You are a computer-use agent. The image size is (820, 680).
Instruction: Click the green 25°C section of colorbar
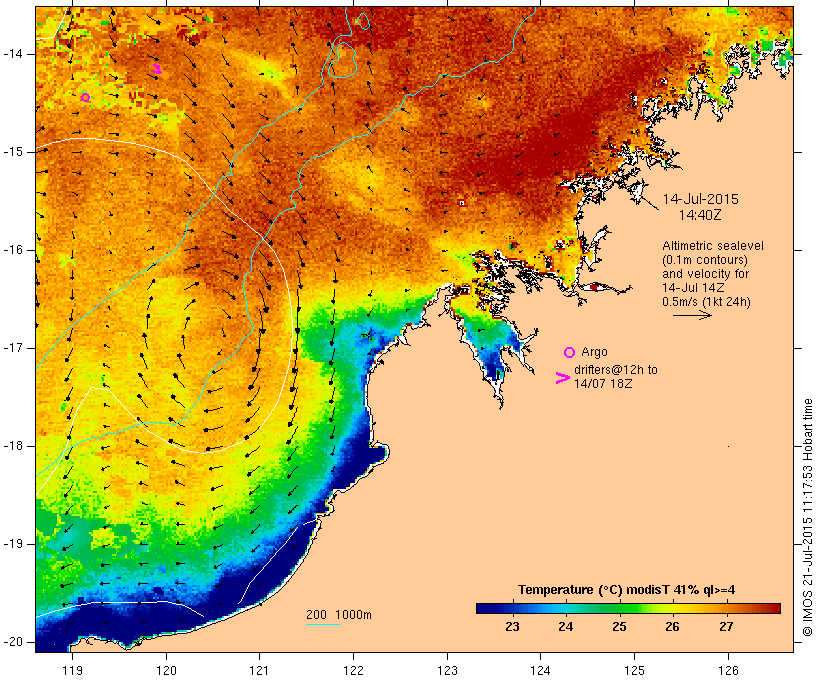coord(619,608)
